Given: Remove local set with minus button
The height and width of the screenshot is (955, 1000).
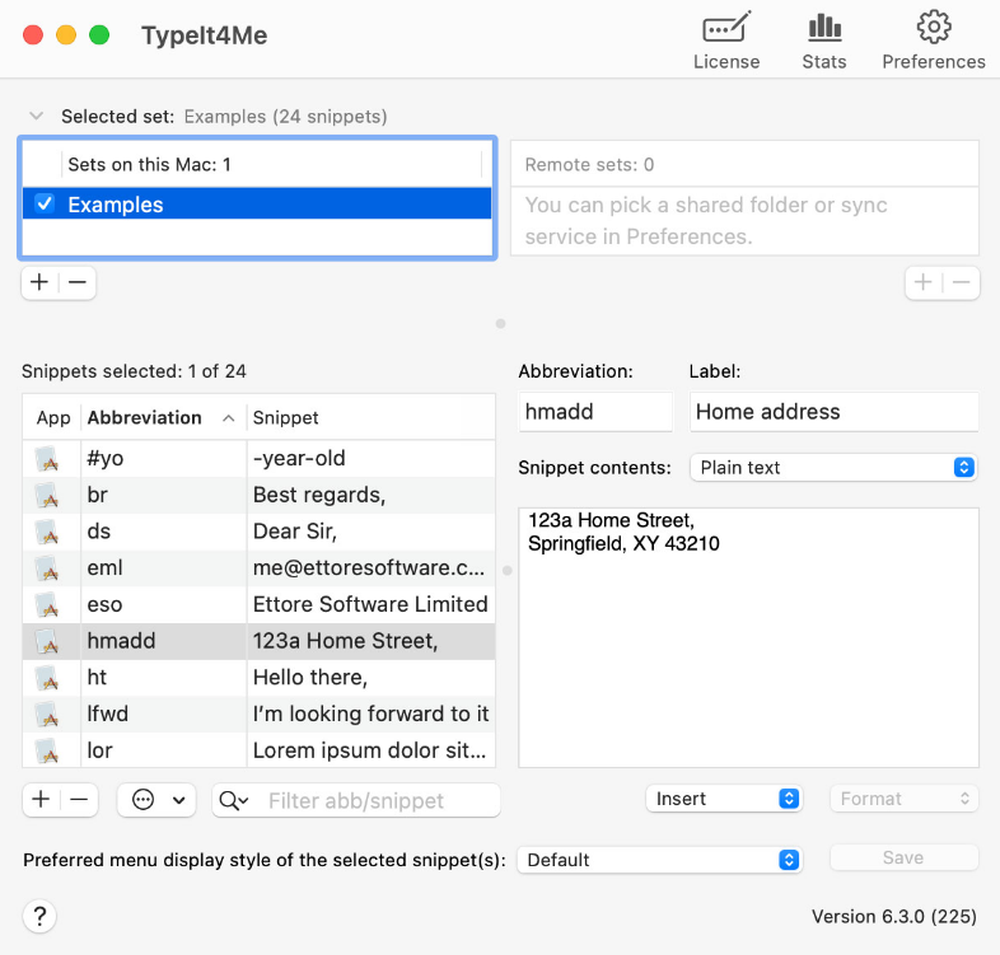Looking at the screenshot, I should (x=77, y=282).
